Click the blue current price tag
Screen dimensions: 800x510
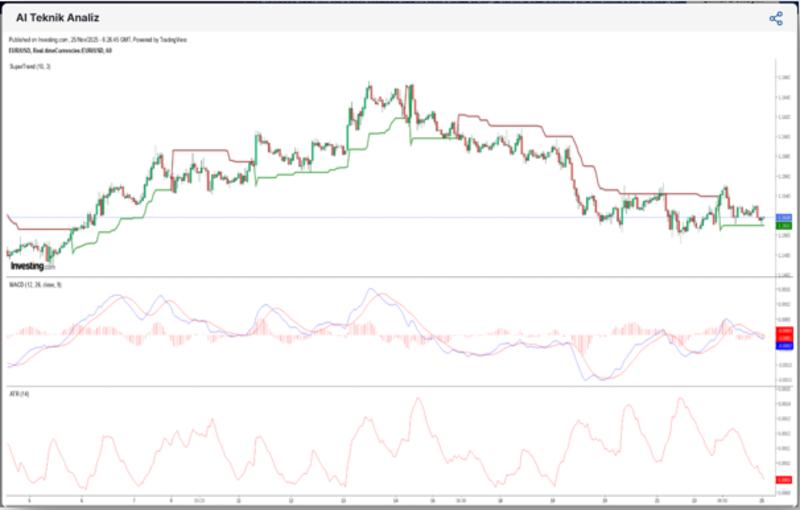[784, 217]
